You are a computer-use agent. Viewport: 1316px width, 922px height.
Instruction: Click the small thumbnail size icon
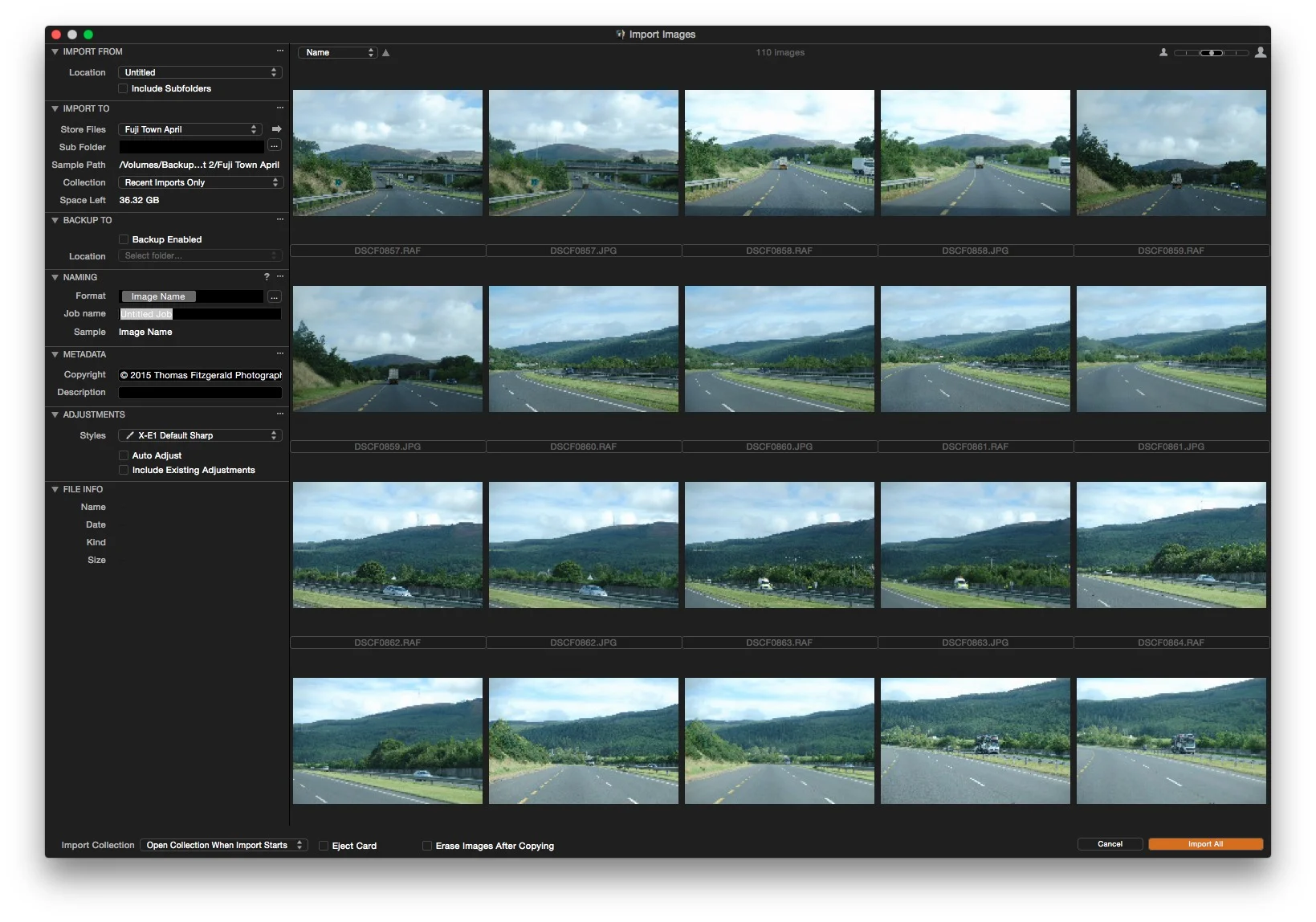coord(1163,53)
